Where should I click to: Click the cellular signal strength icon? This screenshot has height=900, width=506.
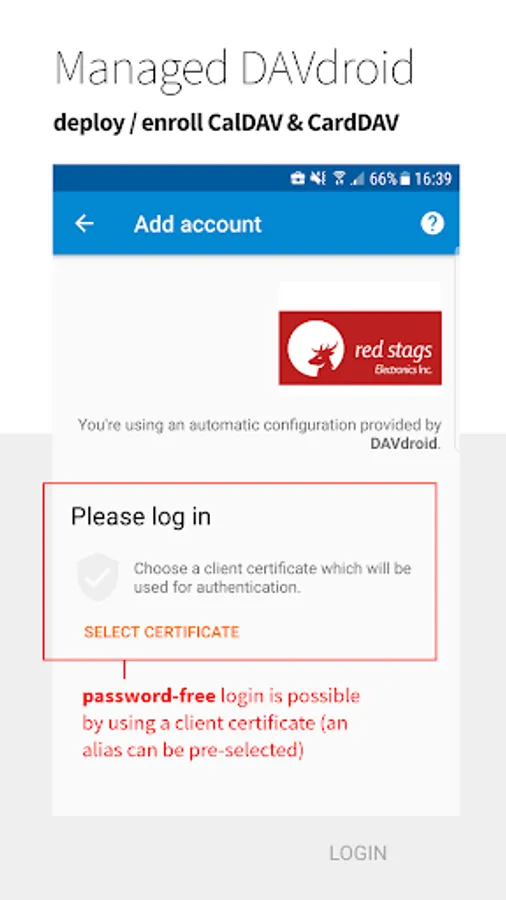click(x=358, y=179)
